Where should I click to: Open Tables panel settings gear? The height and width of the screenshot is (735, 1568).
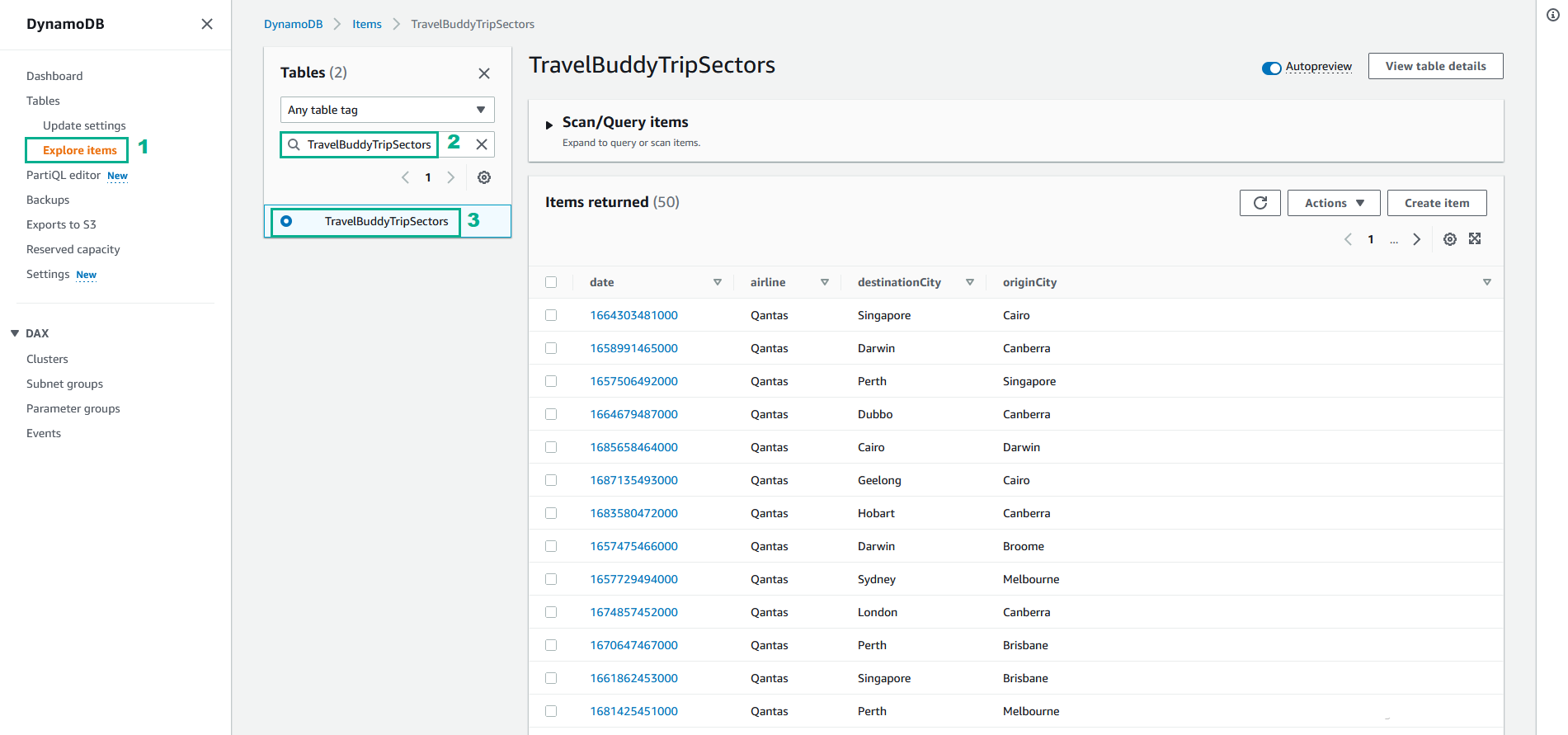[x=484, y=177]
